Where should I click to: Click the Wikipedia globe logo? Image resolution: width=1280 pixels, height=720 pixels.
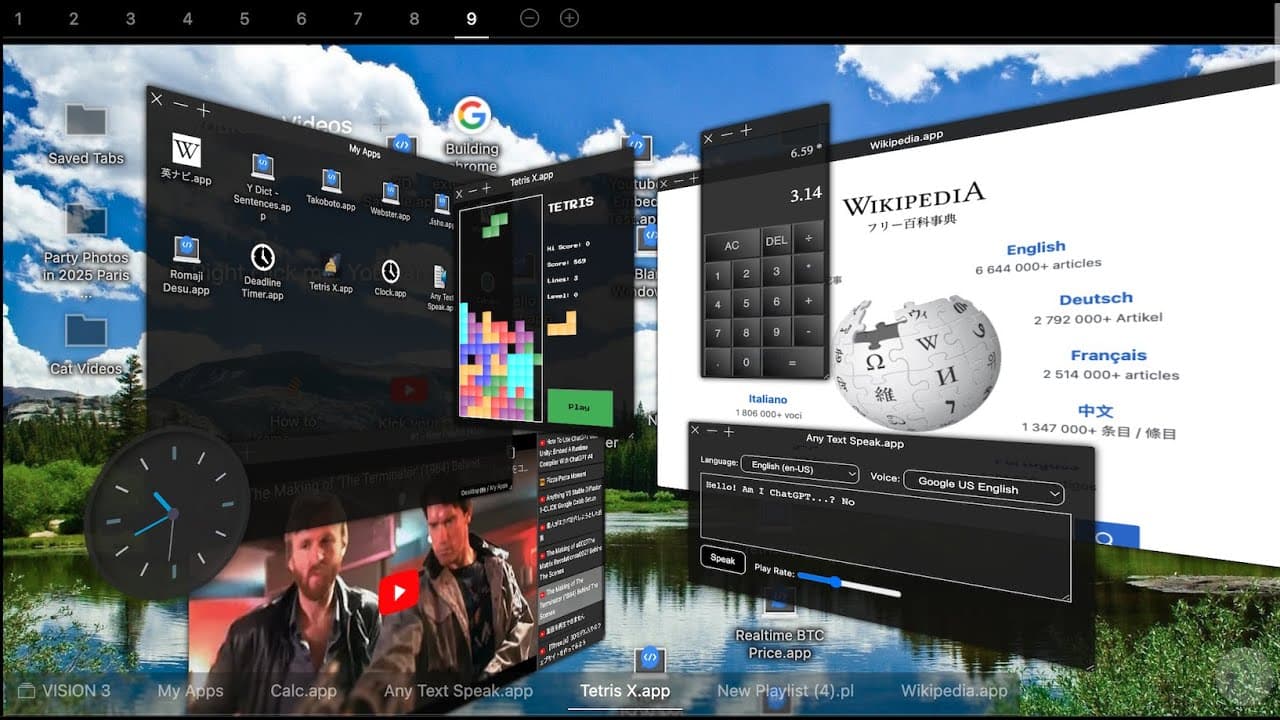[x=916, y=363]
